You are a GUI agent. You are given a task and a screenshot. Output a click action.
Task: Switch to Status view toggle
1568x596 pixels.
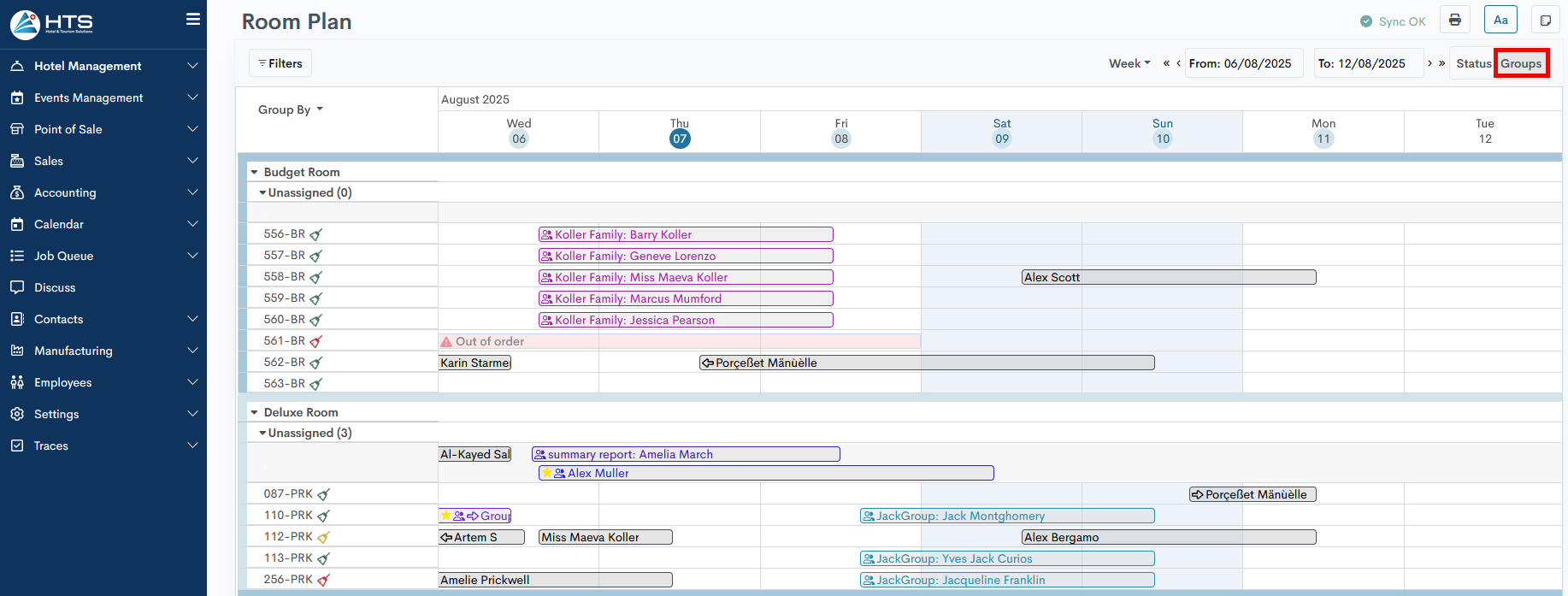click(x=1473, y=63)
